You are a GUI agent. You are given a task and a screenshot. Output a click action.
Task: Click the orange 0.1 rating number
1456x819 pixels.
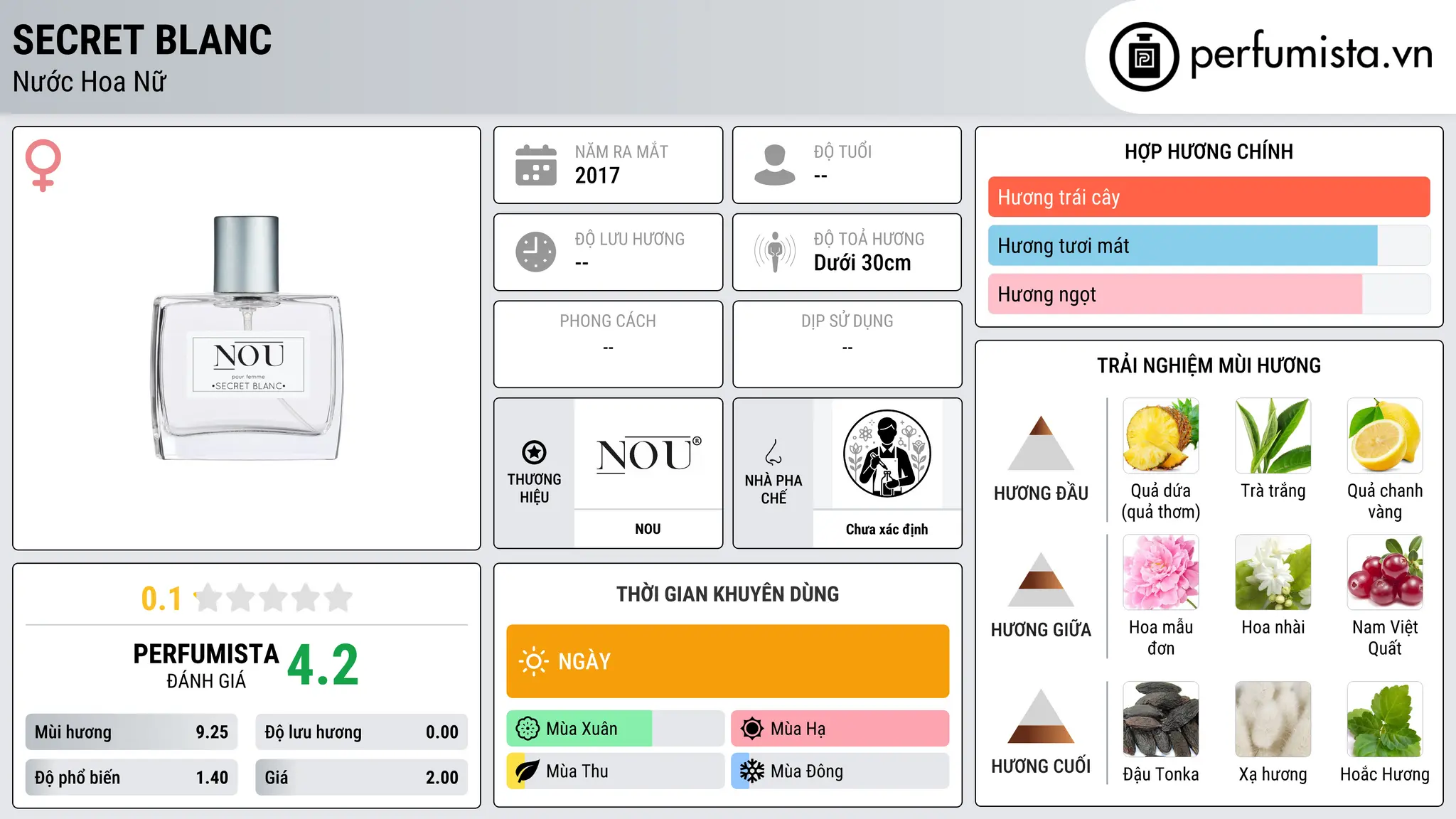click(x=161, y=599)
